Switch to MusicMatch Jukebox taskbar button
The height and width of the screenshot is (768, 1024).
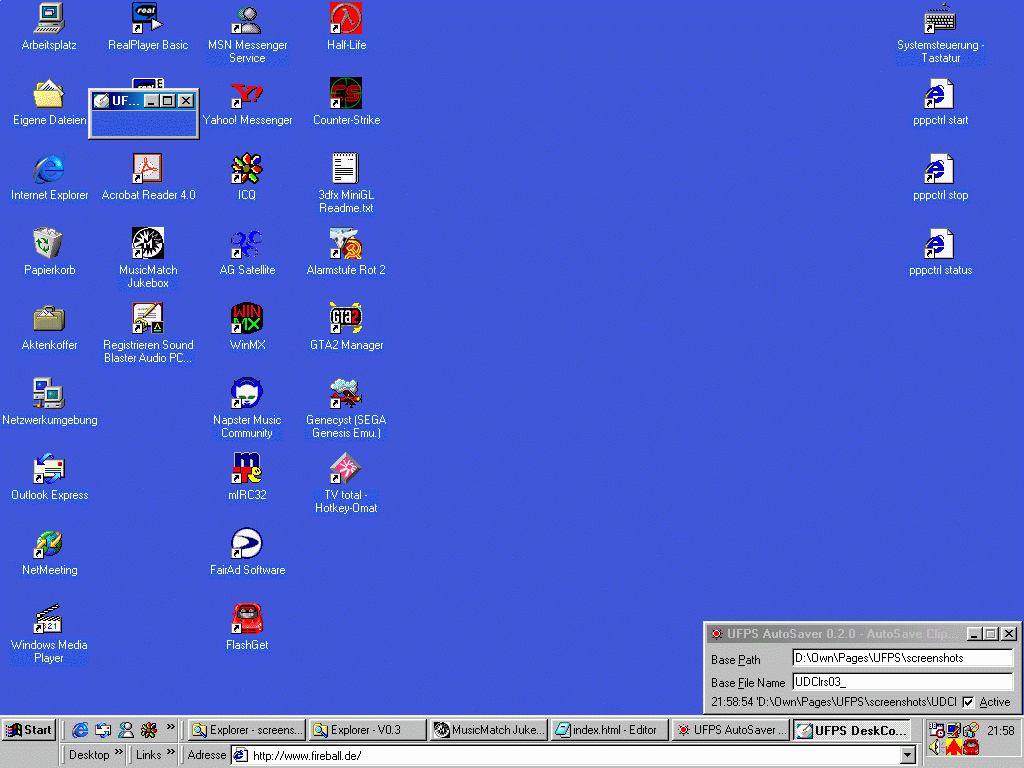pos(488,730)
